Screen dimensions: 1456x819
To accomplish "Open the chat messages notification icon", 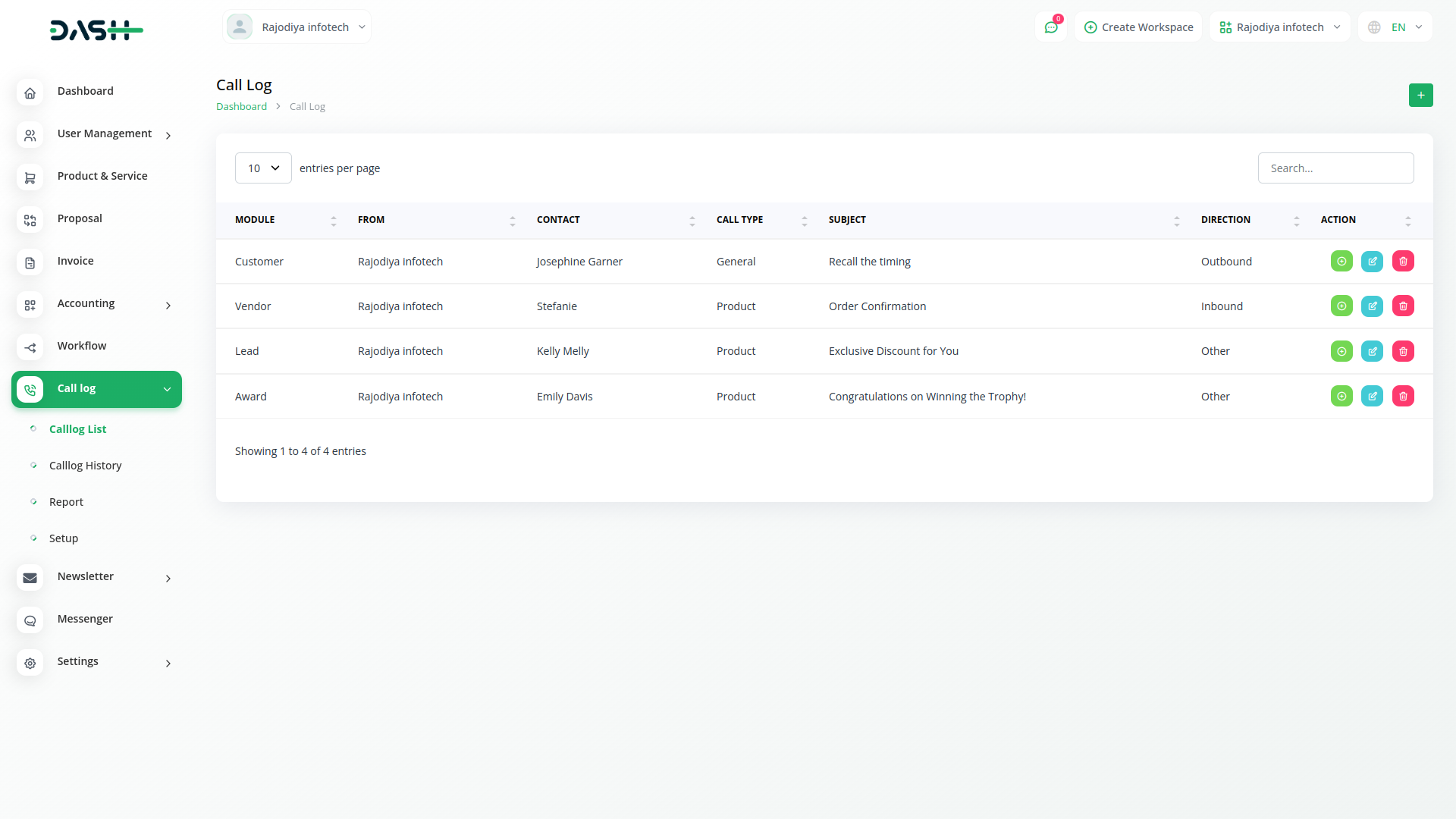I will (1051, 27).
